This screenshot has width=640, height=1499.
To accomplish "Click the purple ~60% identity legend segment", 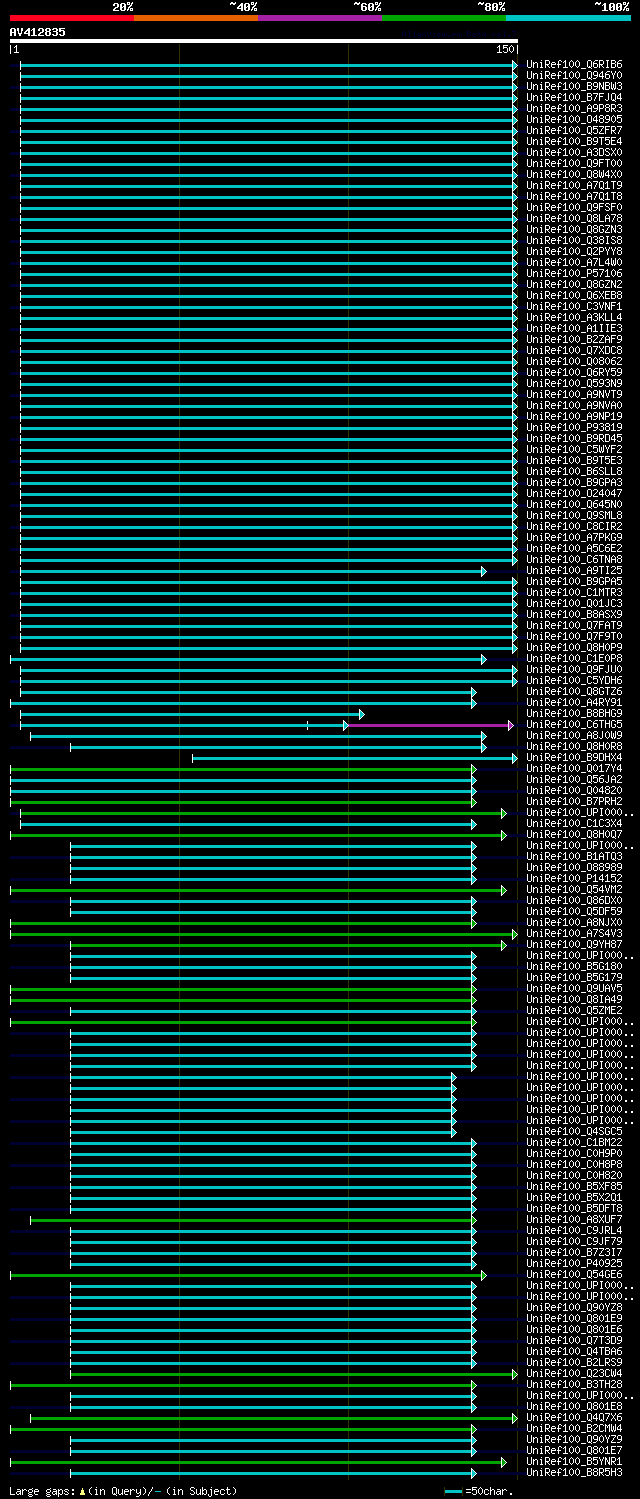I will pyautogui.click(x=319, y=18).
